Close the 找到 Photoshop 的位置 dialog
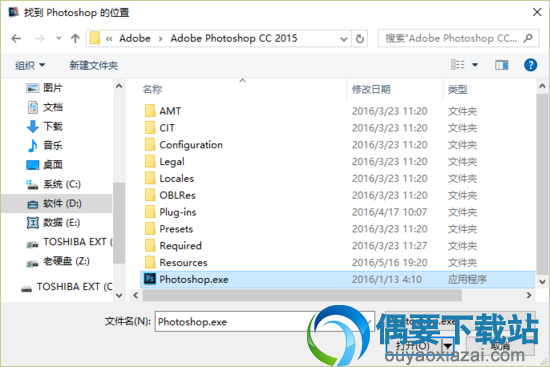 pyautogui.click(x=537, y=13)
